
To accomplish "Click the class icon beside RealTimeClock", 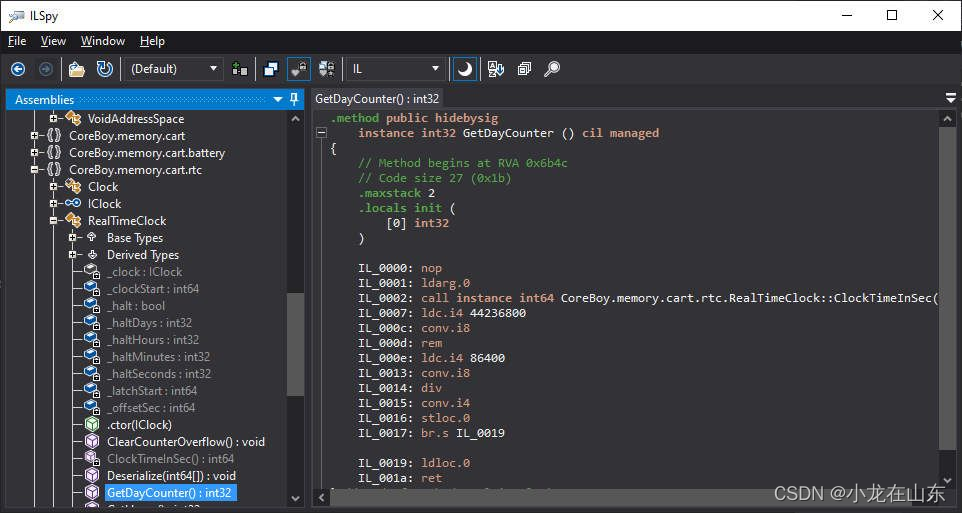I will point(73,221).
